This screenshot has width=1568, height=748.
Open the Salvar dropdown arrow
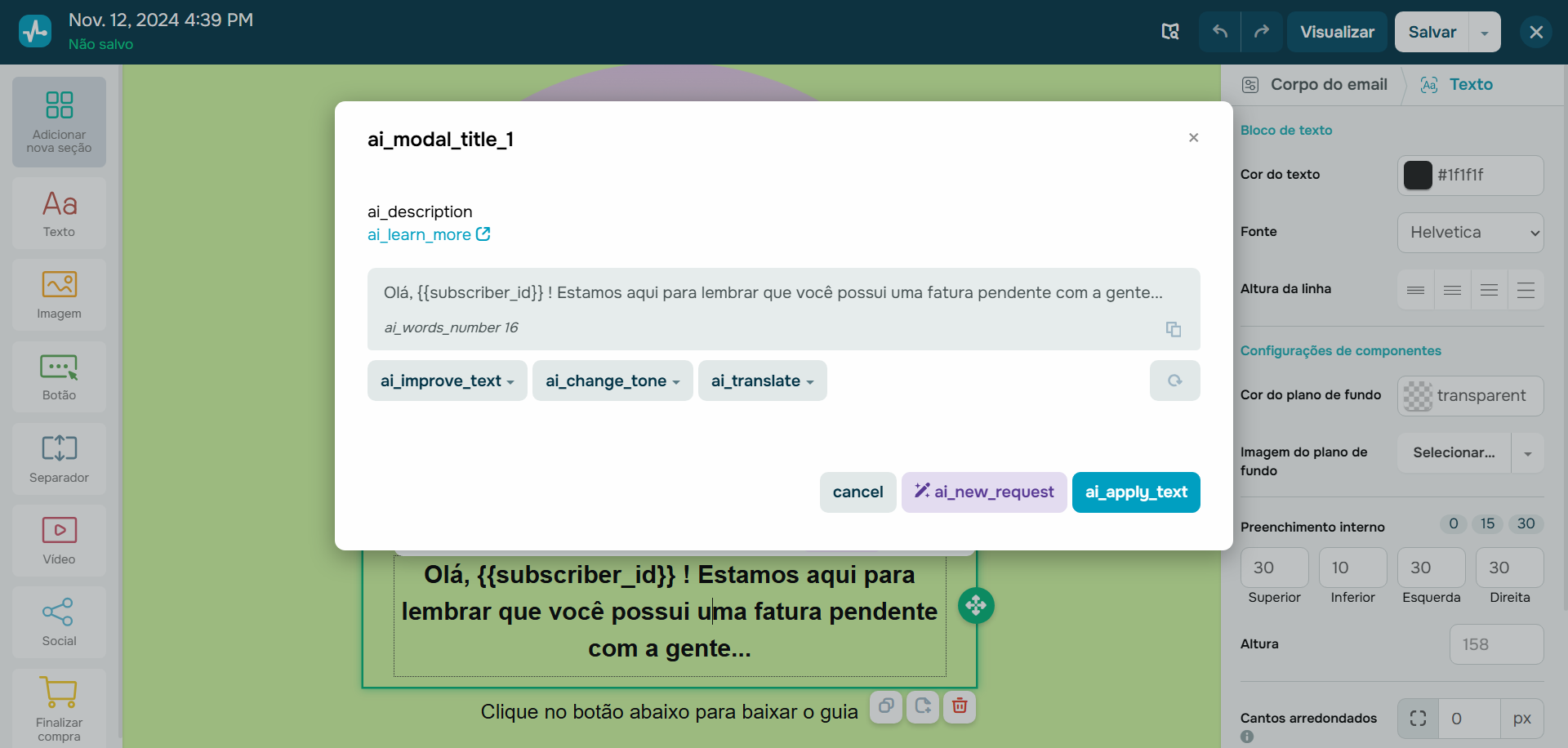click(x=1484, y=32)
